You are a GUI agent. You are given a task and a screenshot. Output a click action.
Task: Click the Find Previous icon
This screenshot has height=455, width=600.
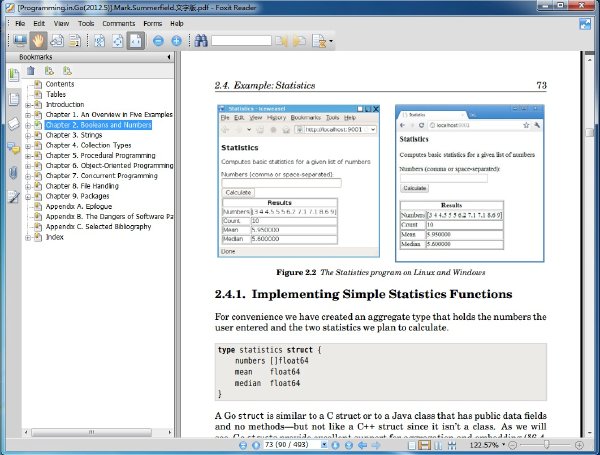pyautogui.click(x=282, y=41)
